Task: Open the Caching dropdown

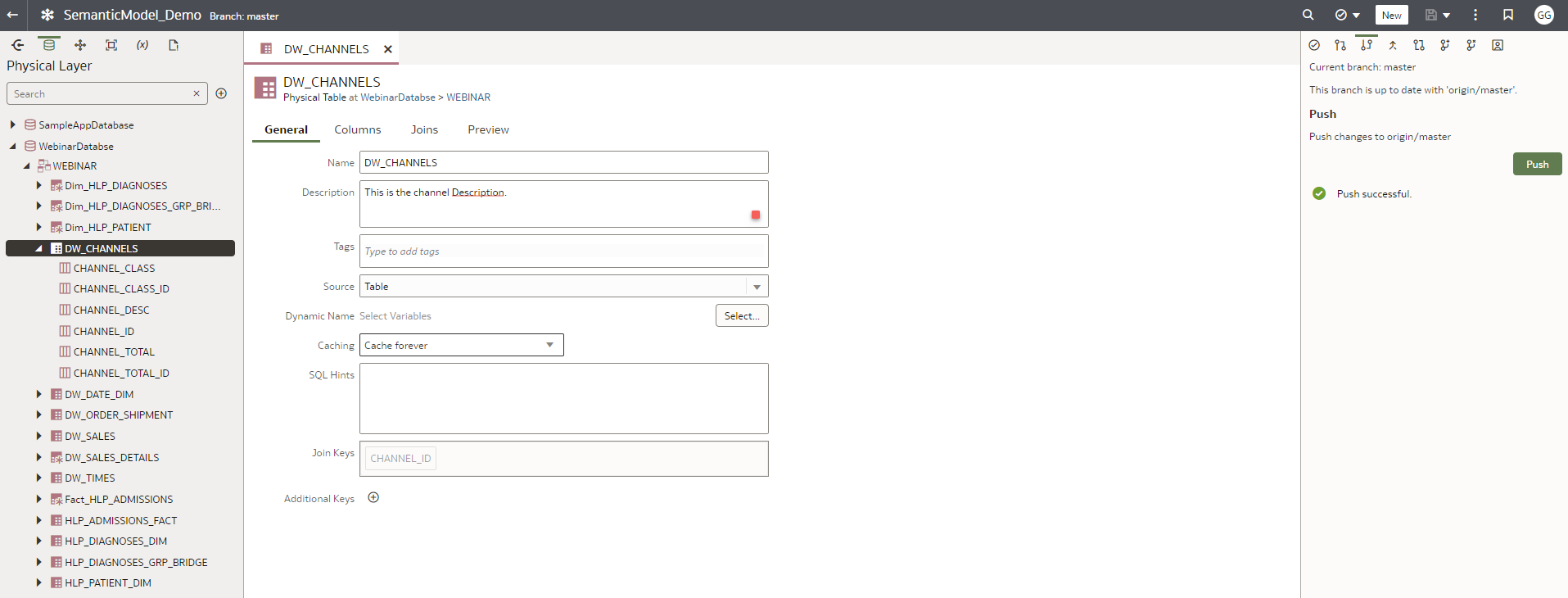Action: tap(461, 345)
